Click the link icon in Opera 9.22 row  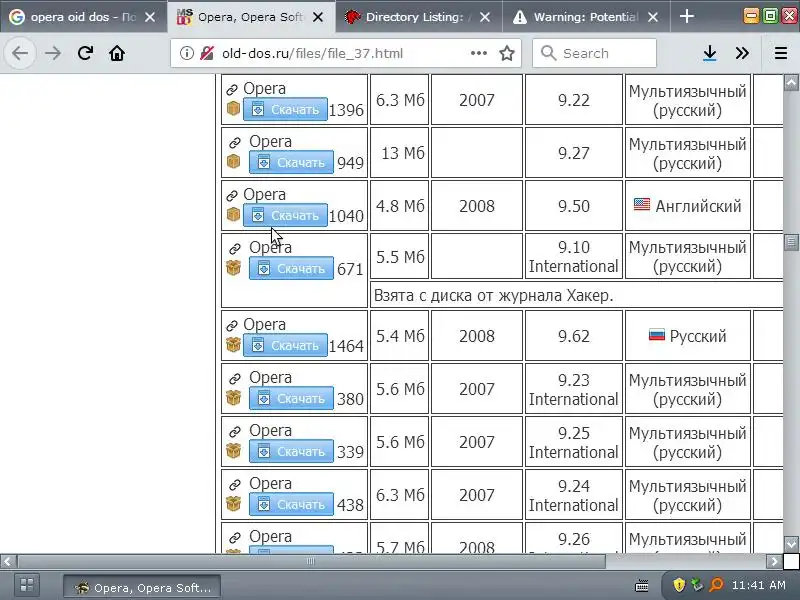[x=232, y=90]
